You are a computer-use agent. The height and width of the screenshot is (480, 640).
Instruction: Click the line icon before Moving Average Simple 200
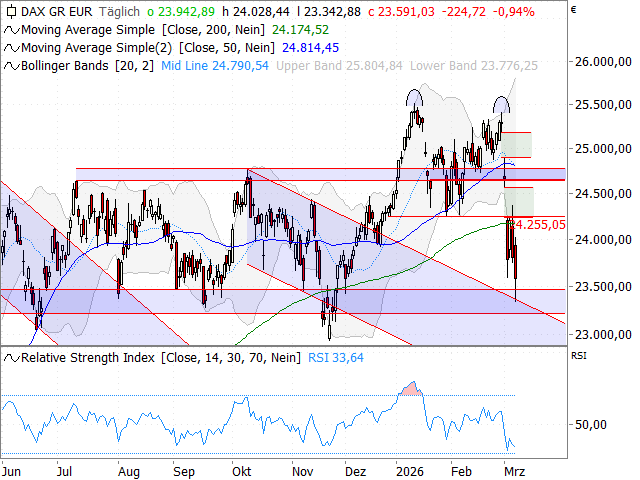click(x=11, y=30)
